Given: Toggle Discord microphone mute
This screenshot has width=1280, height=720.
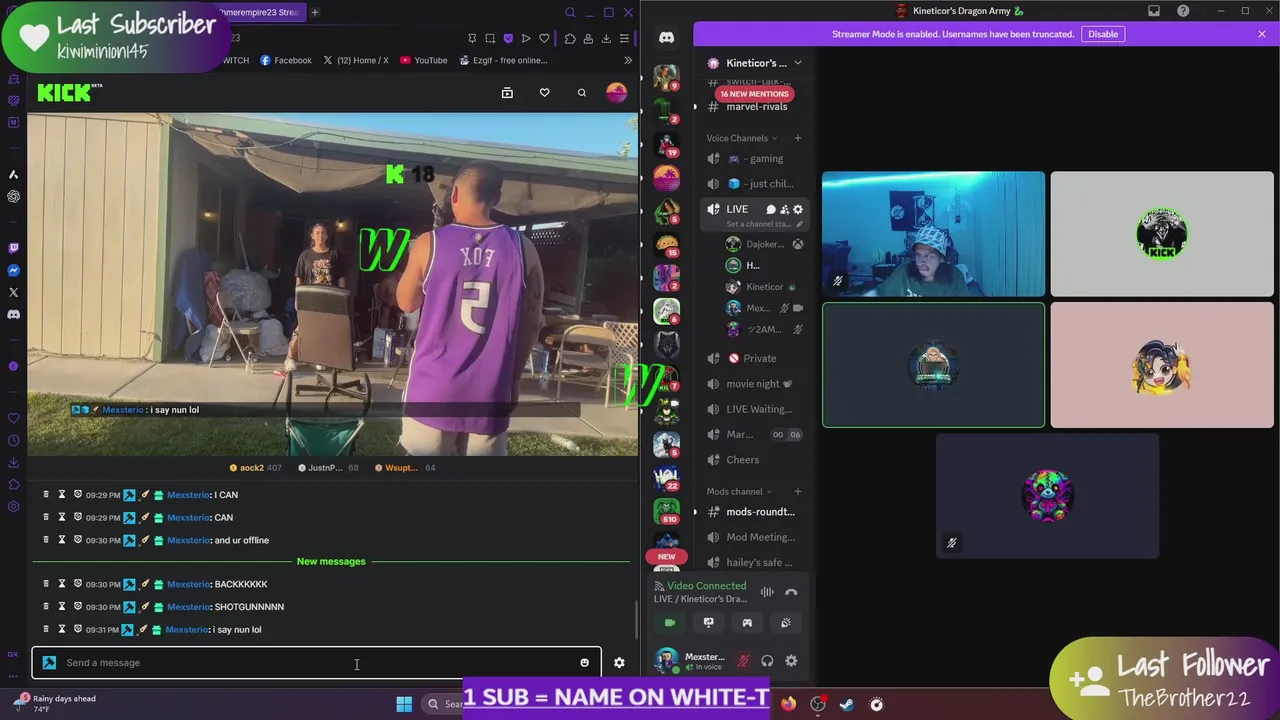Looking at the screenshot, I should pyautogui.click(x=743, y=661).
